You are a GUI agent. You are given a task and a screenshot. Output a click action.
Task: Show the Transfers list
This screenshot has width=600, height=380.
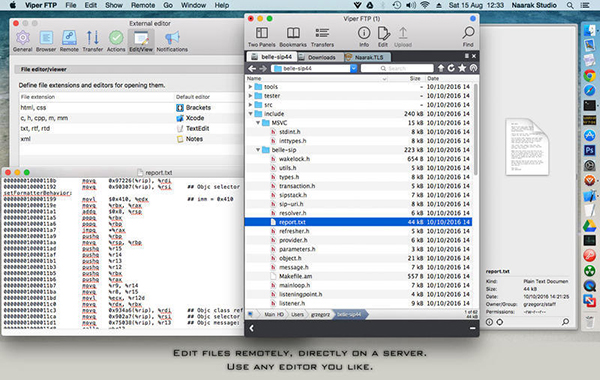322,37
